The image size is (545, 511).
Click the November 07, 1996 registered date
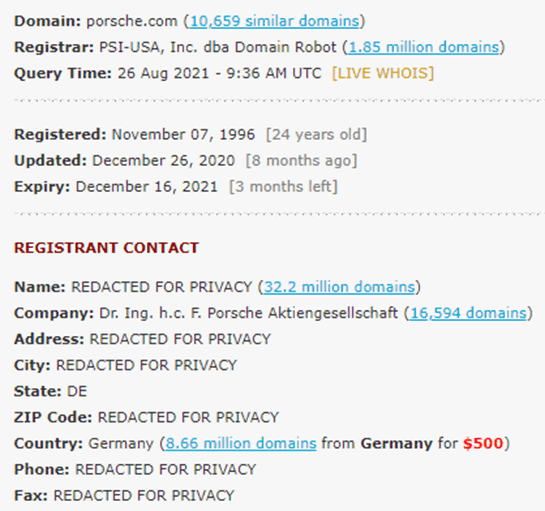click(184, 135)
